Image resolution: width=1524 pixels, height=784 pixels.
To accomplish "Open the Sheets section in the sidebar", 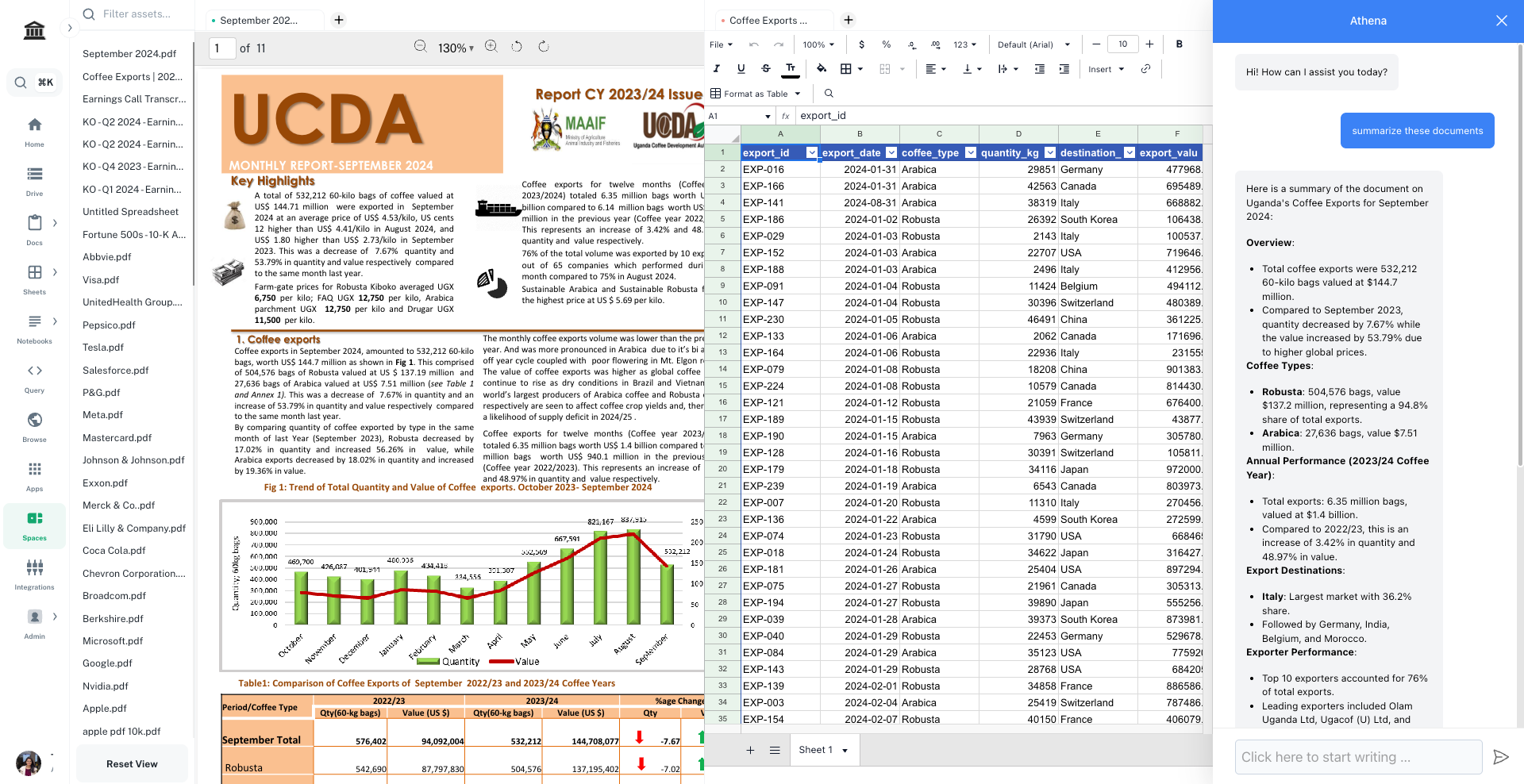I will coord(34,280).
